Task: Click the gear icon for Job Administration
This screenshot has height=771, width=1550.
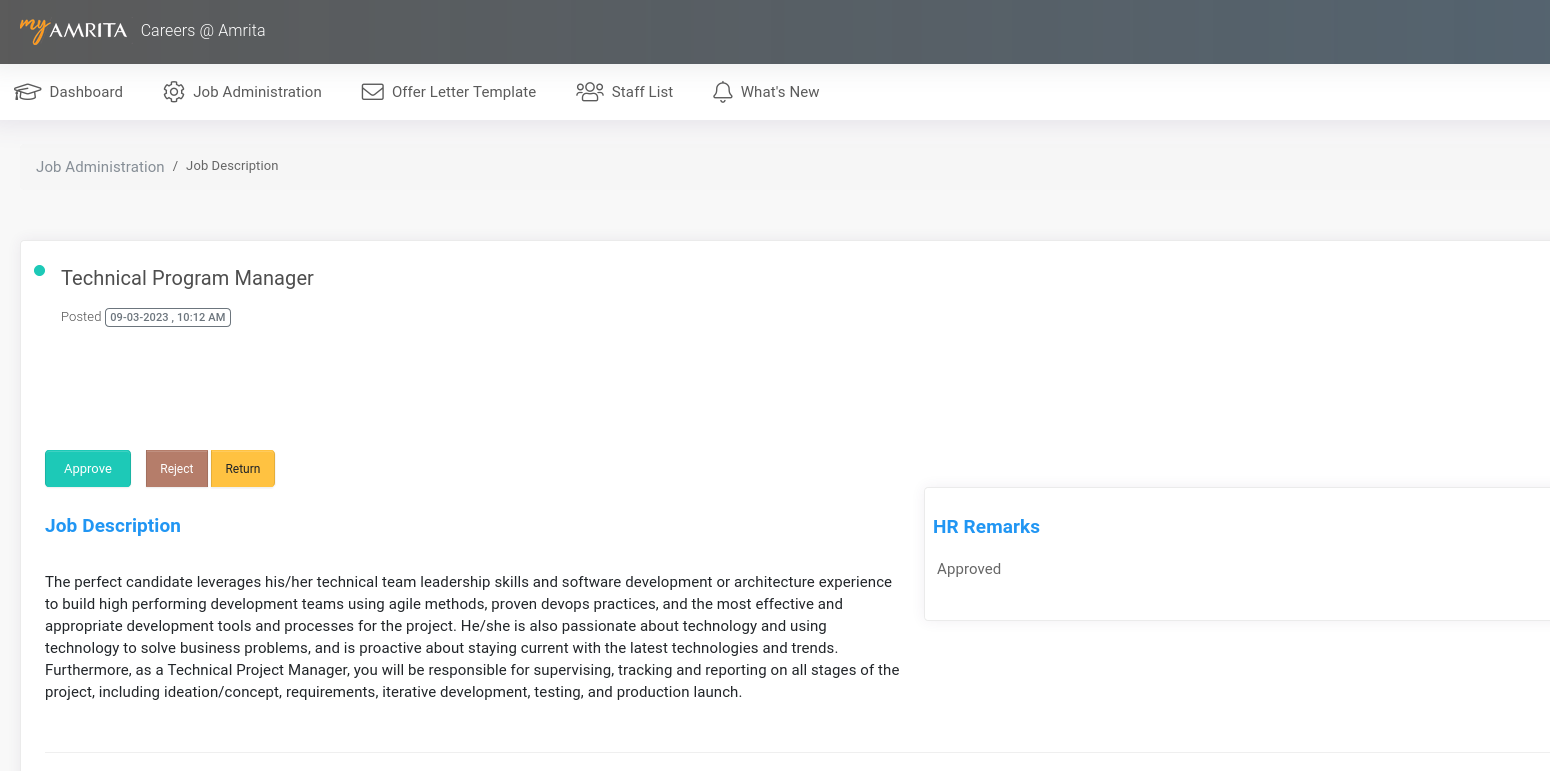Action: pos(174,92)
